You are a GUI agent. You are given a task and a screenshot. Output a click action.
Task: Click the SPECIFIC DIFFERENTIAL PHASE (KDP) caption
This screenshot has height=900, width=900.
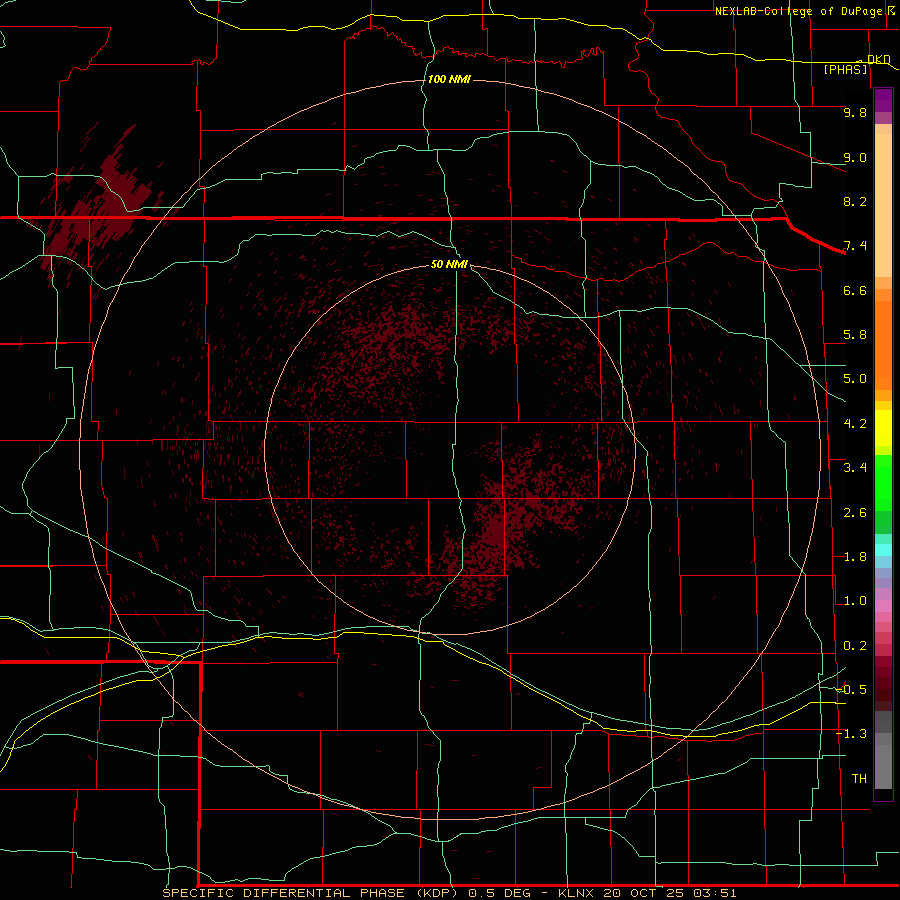[311, 893]
